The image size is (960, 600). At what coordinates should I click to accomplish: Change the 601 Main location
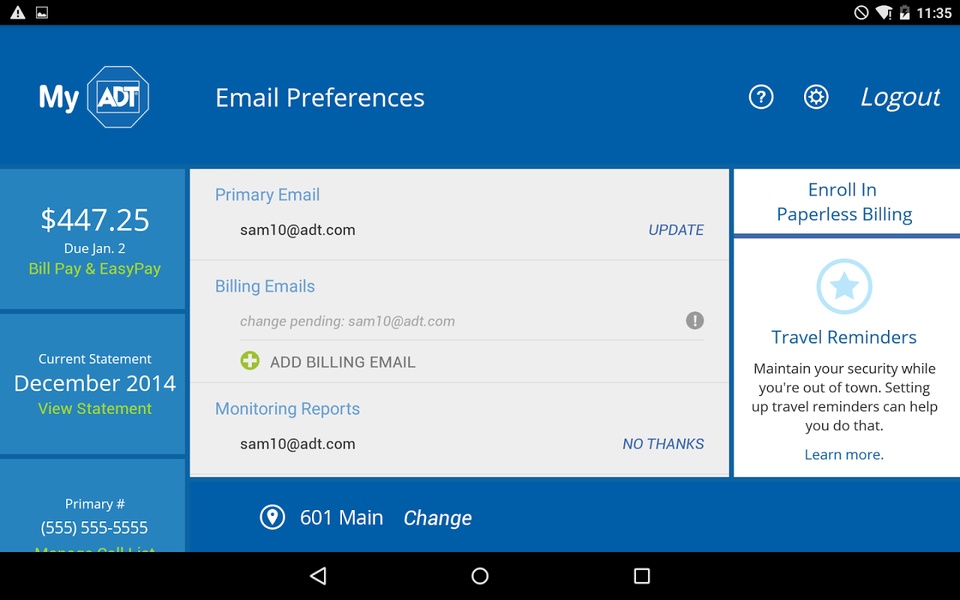coord(437,518)
